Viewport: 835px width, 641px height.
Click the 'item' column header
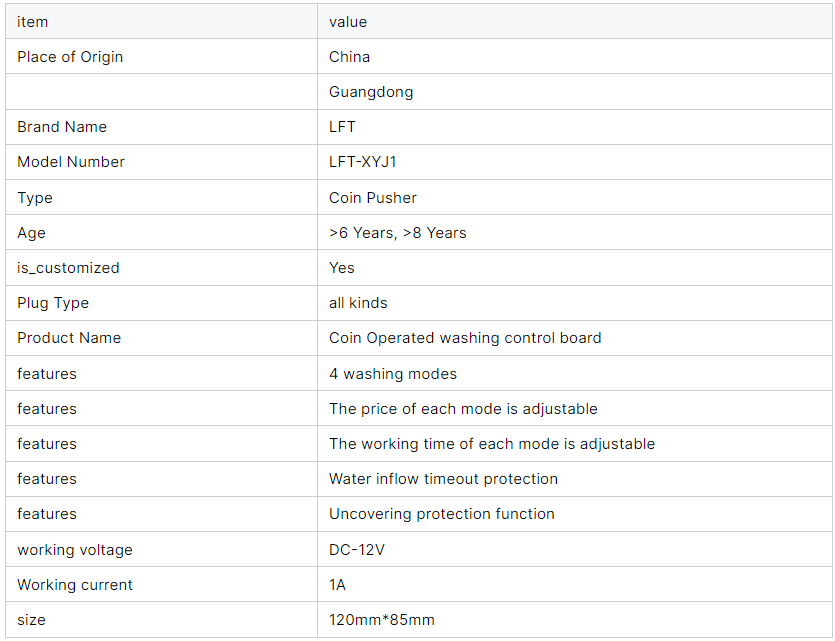click(x=161, y=21)
